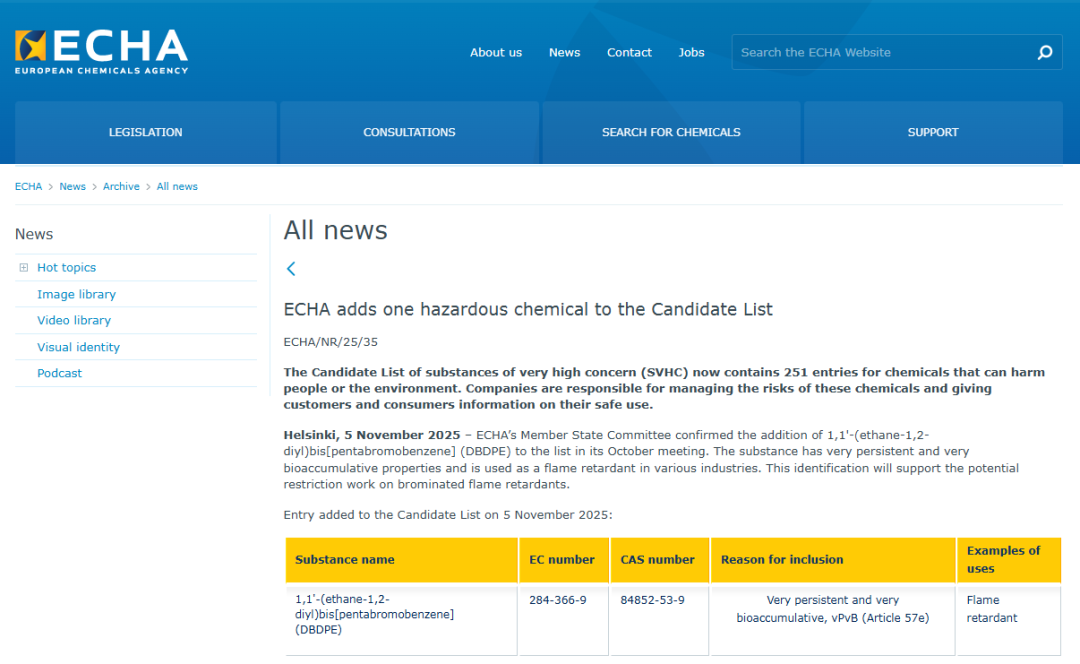Screen dimensions: 1080x664
Task: Click in the Search the ECHA Website field
Action: 880,53
